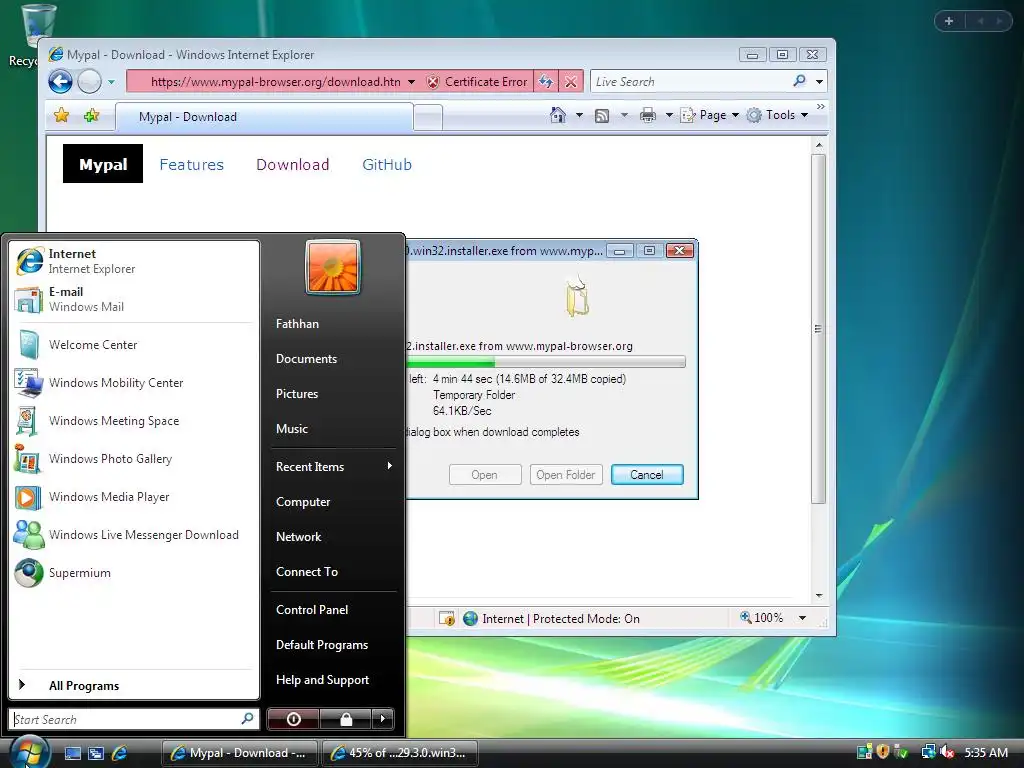Click the 5:35 AM taskbar clock
Screen dimensions: 1024x768
[986, 752]
